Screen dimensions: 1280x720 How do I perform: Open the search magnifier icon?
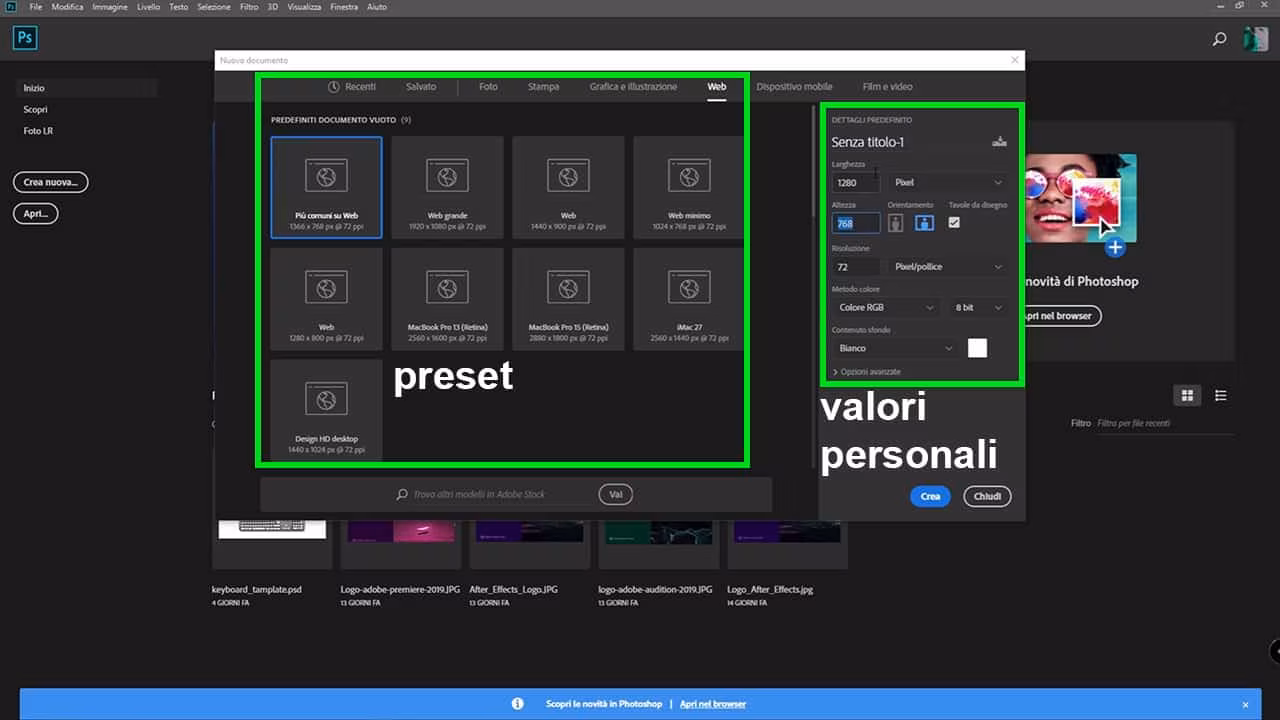click(x=1219, y=39)
